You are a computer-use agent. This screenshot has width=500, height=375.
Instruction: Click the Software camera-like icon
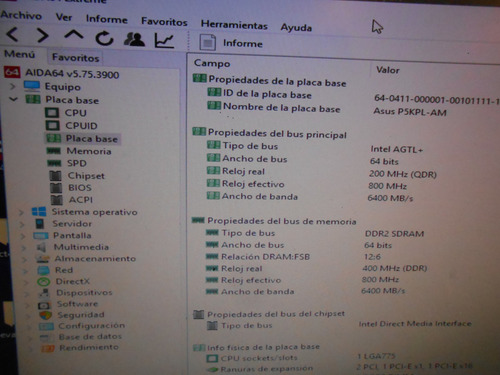(x=44, y=305)
